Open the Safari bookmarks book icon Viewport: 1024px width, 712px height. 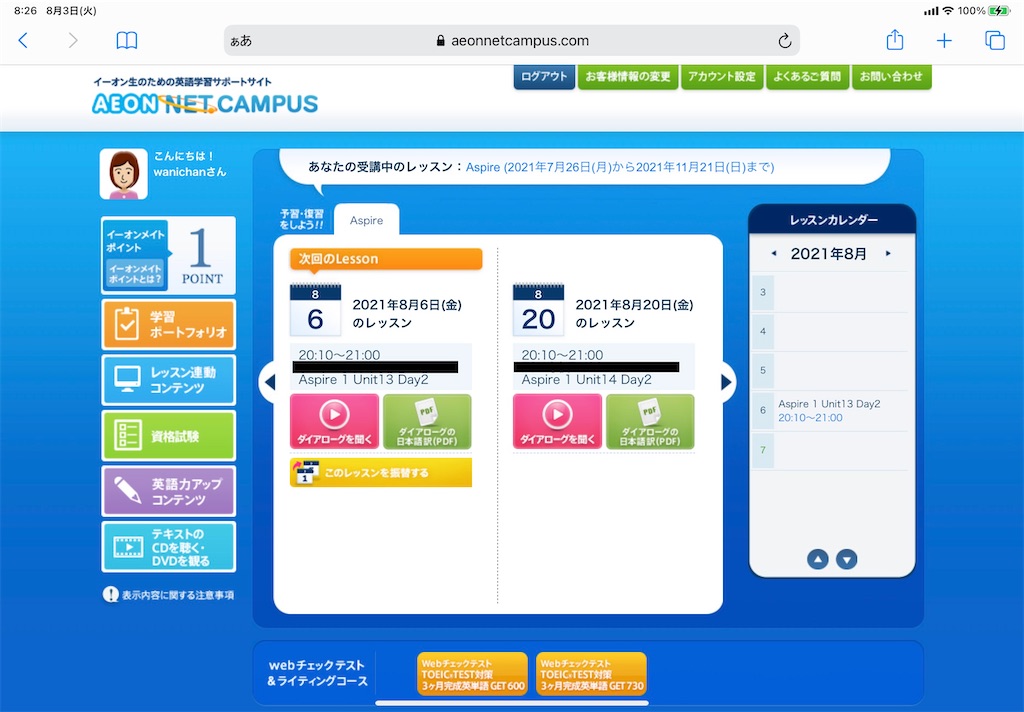point(127,40)
